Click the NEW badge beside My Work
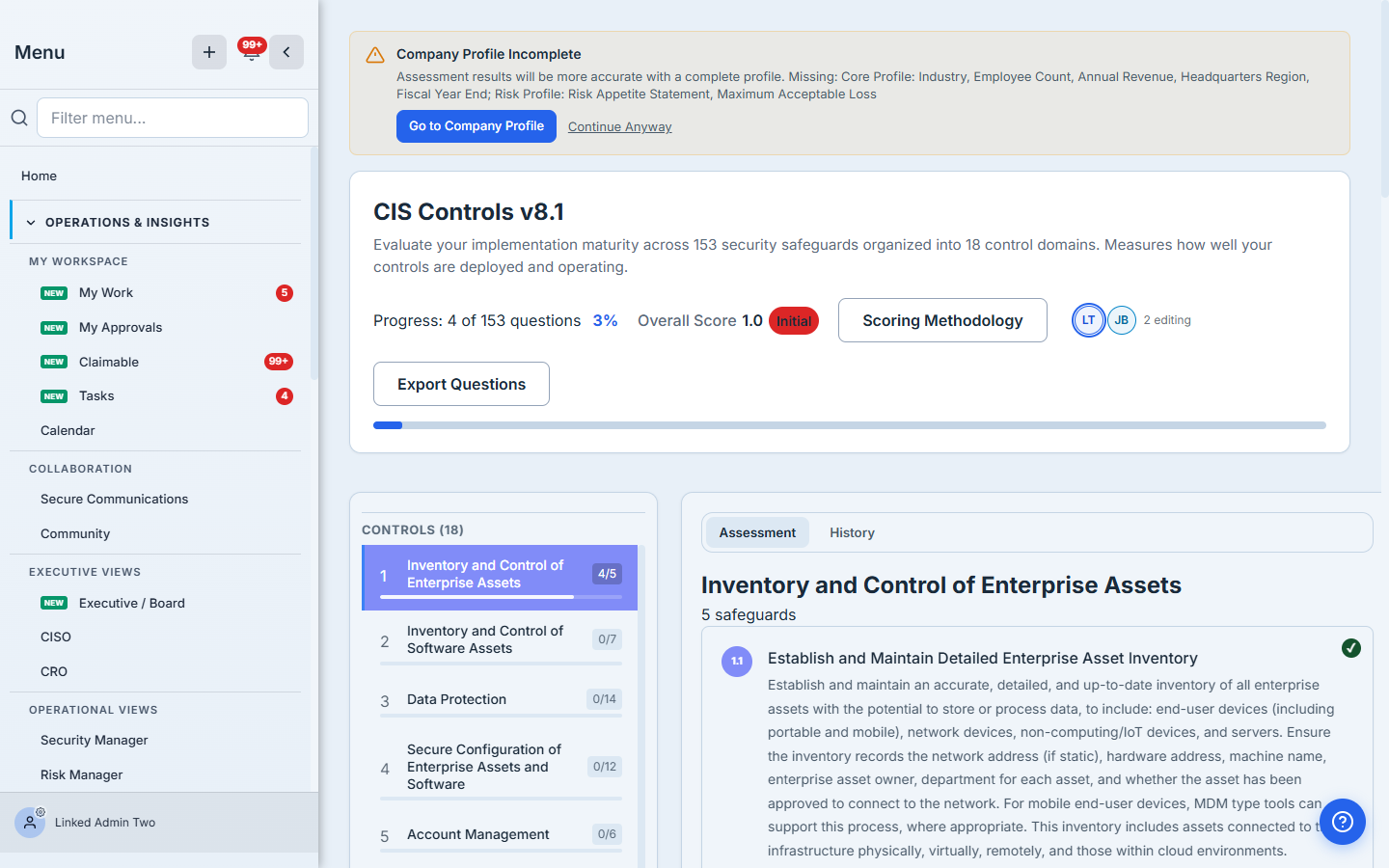This screenshot has height=868, width=1389. (54, 293)
